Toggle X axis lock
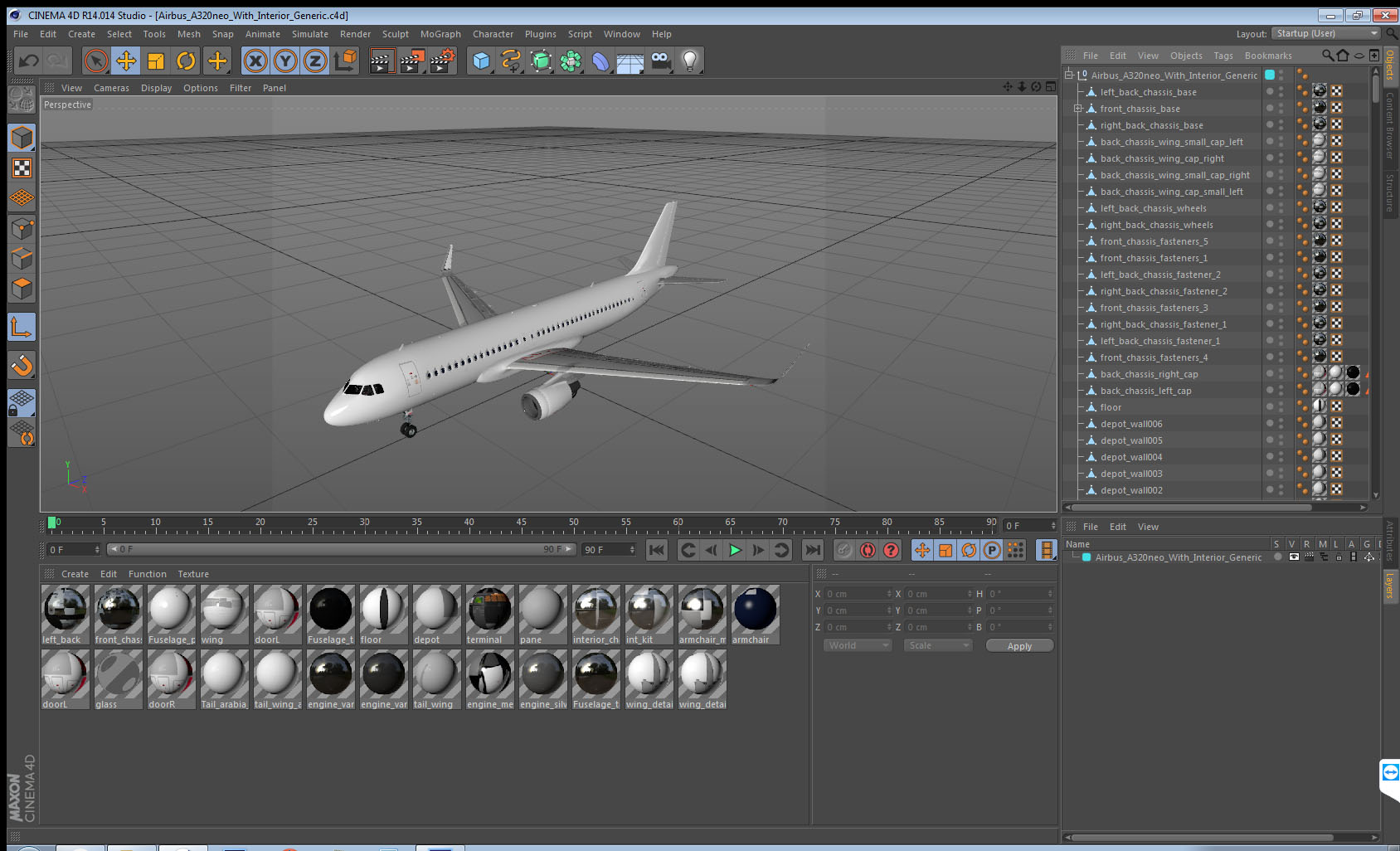This screenshot has width=1400, height=851. coord(255,61)
